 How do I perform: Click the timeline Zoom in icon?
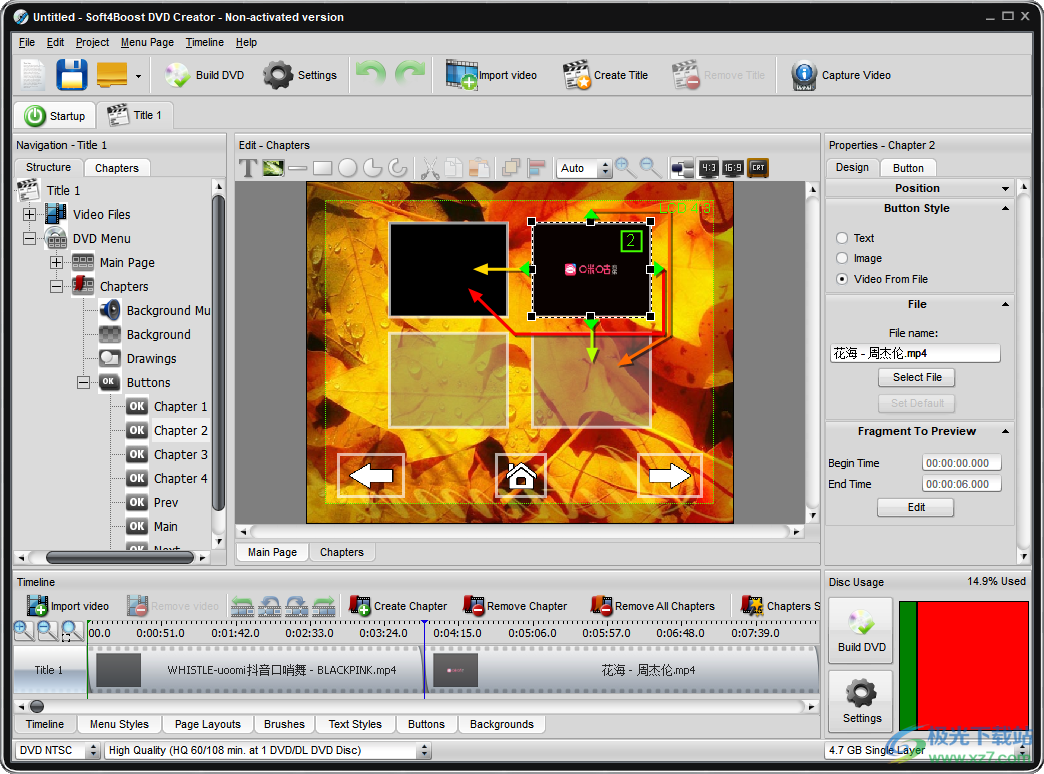coord(23,630)
